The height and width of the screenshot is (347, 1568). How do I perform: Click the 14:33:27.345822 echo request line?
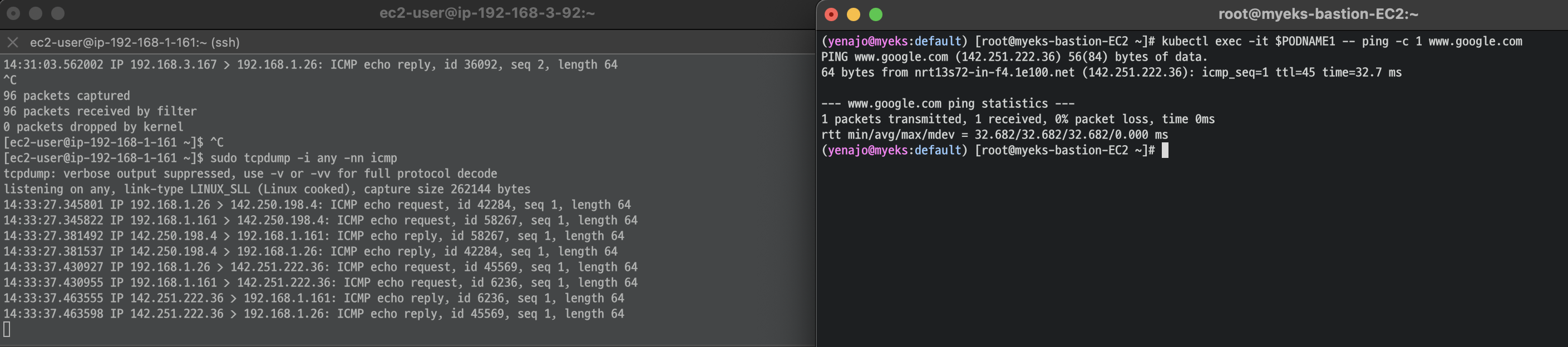(x=321, y=220)
